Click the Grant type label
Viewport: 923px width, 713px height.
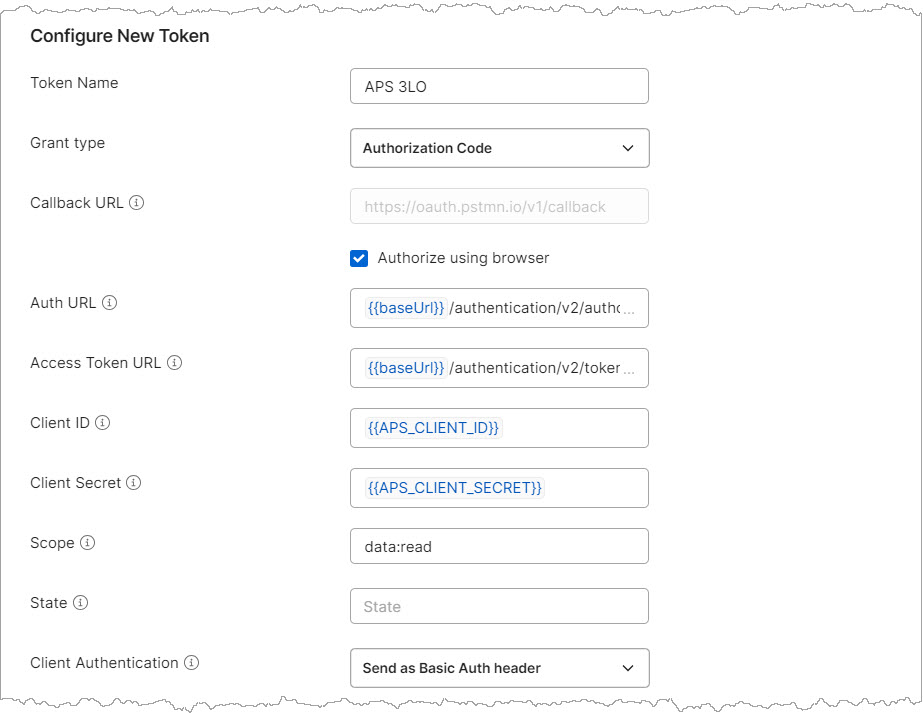pyautogui.click(x=68, y=143)
